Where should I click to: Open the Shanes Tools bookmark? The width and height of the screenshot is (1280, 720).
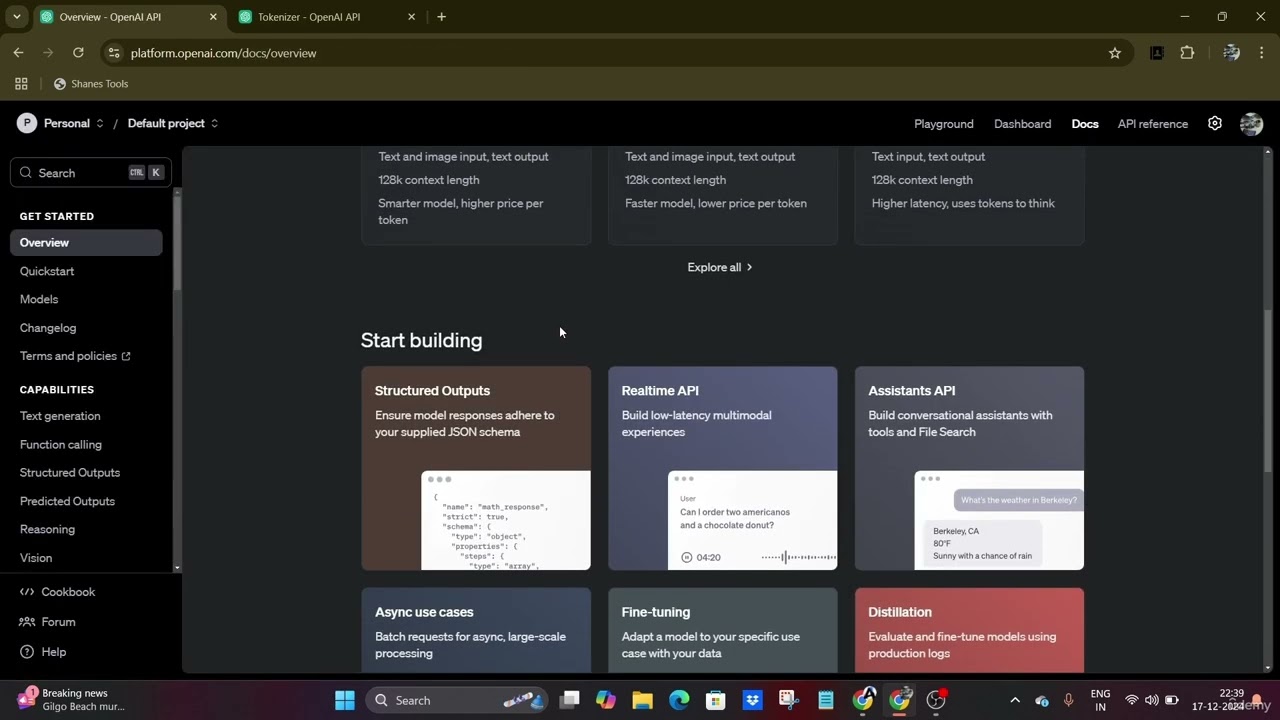coord(91,84)
